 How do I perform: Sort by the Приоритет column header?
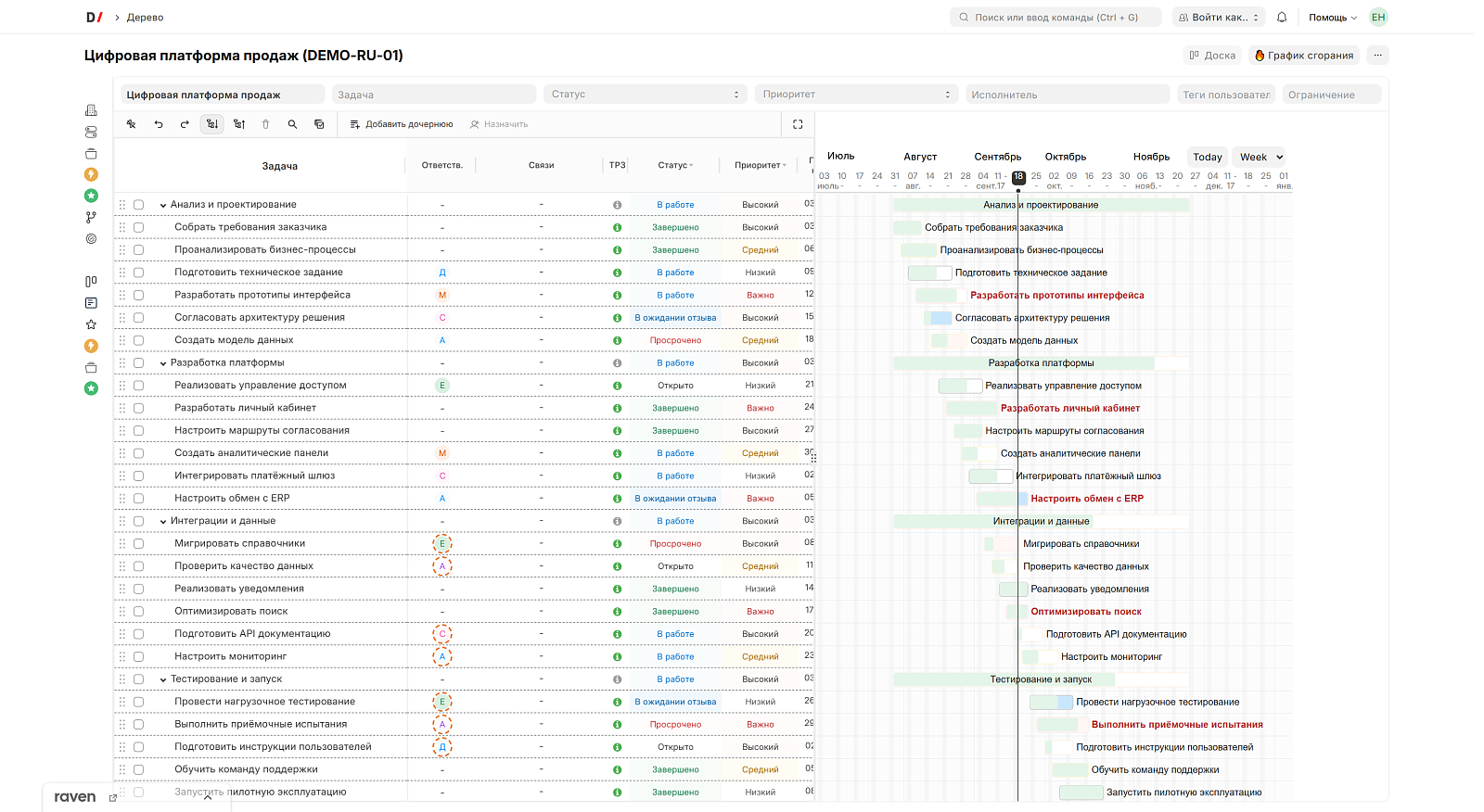(x=761, y=165)
